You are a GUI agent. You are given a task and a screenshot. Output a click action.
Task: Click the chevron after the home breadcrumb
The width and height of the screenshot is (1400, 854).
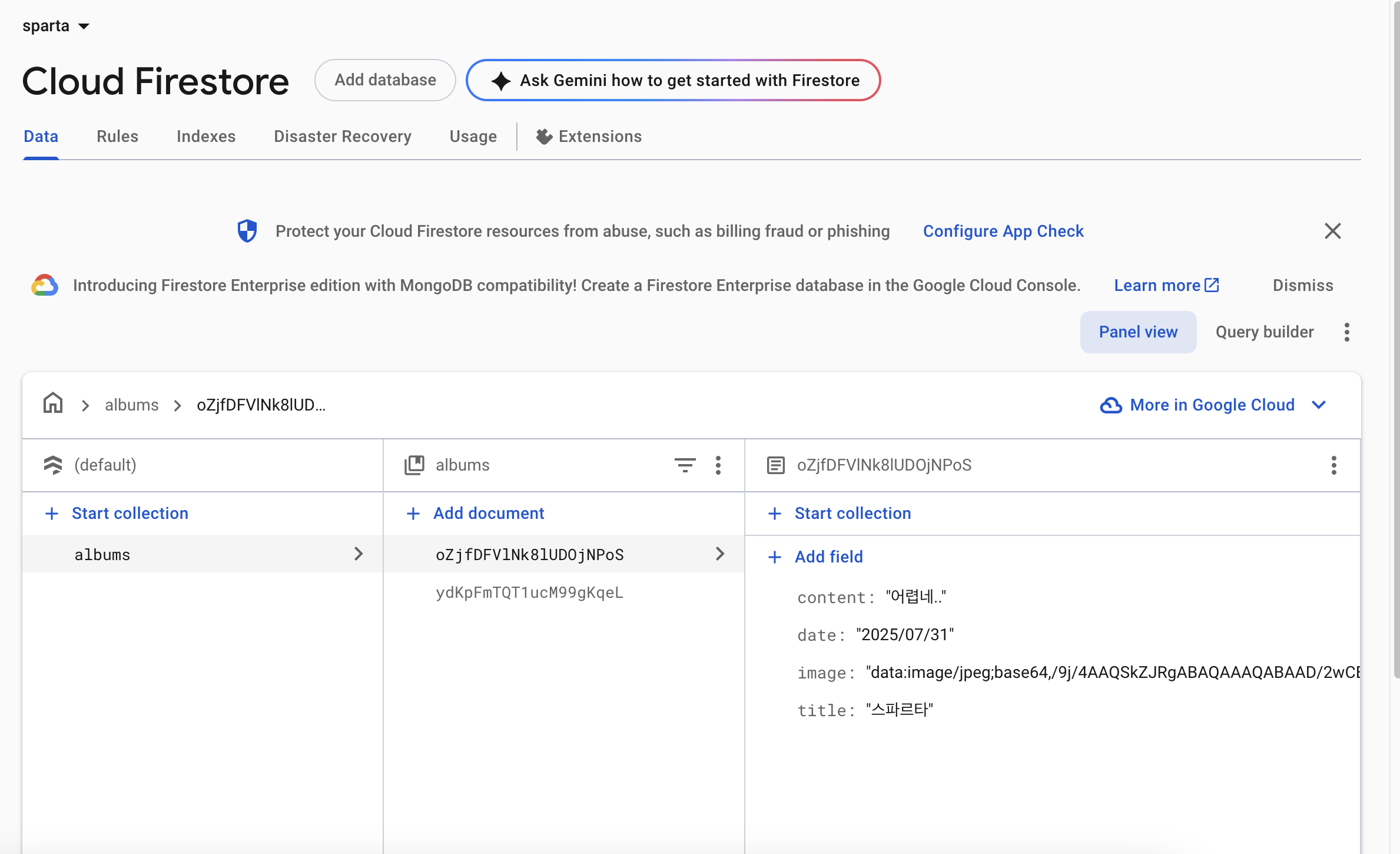[85, 405]
